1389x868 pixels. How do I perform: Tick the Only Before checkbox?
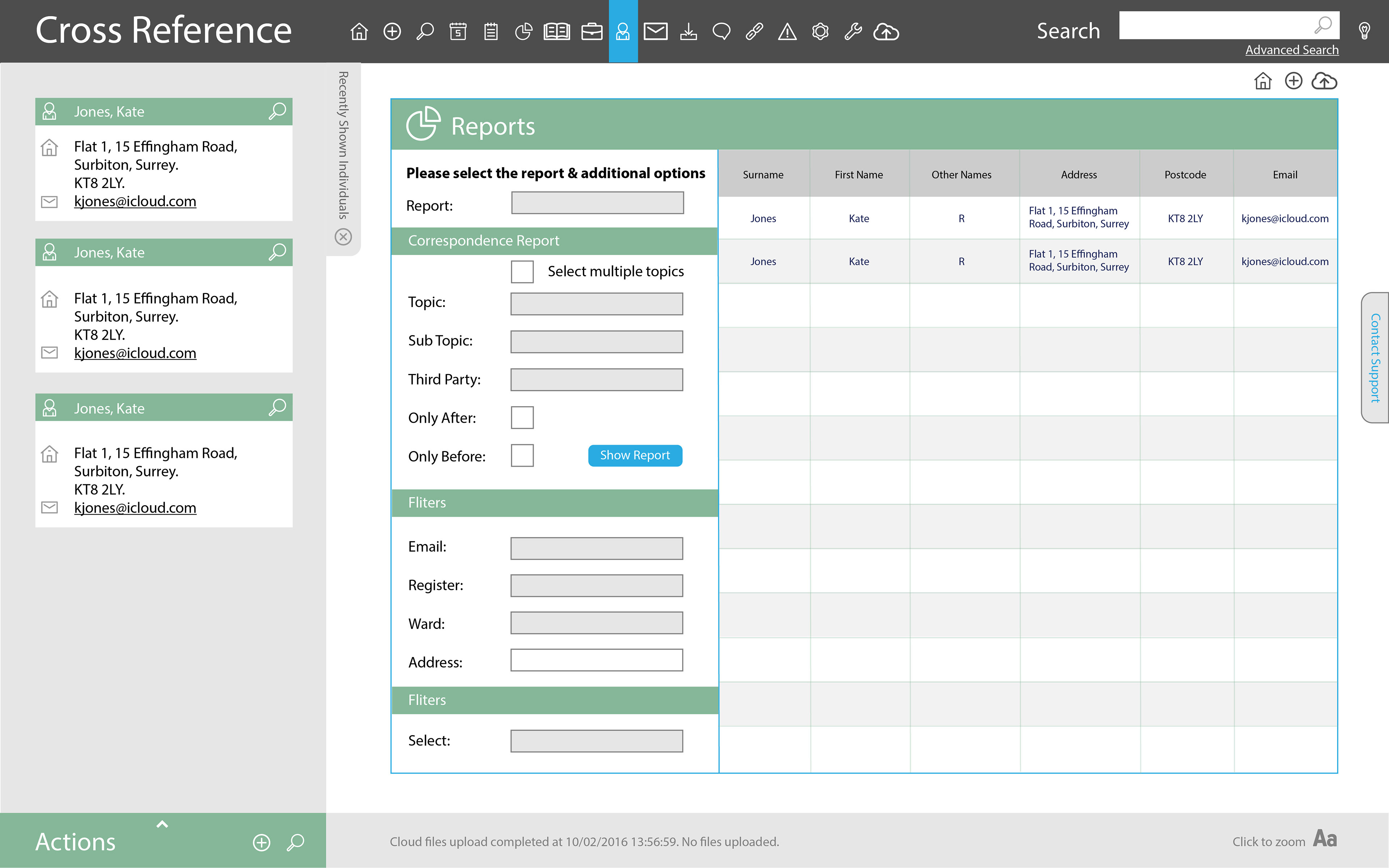coord(522,455)
